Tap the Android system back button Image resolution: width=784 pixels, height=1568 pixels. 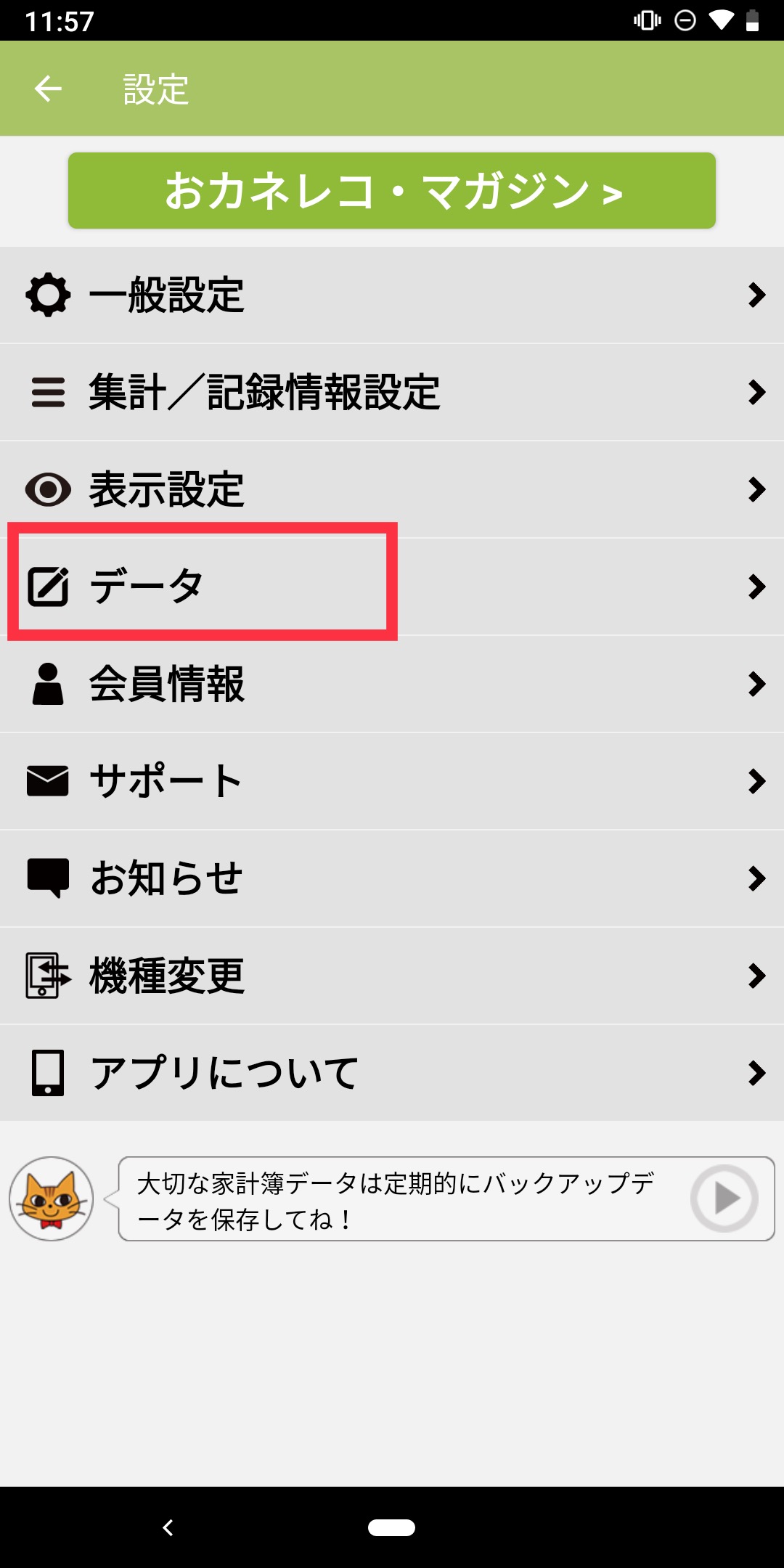pyautogui.click(x=168, y=1527)
